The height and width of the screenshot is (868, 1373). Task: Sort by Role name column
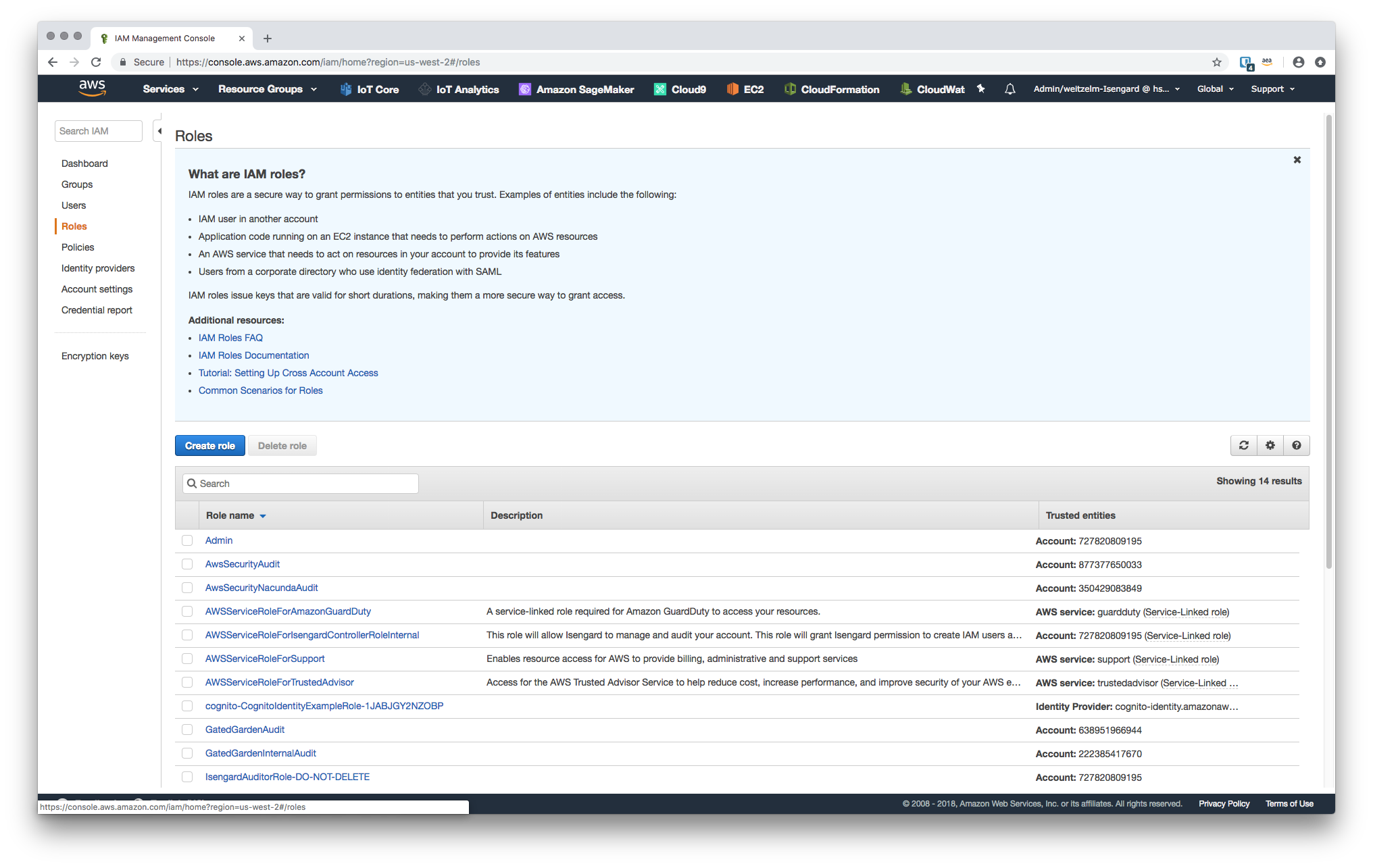click(236, 515)
